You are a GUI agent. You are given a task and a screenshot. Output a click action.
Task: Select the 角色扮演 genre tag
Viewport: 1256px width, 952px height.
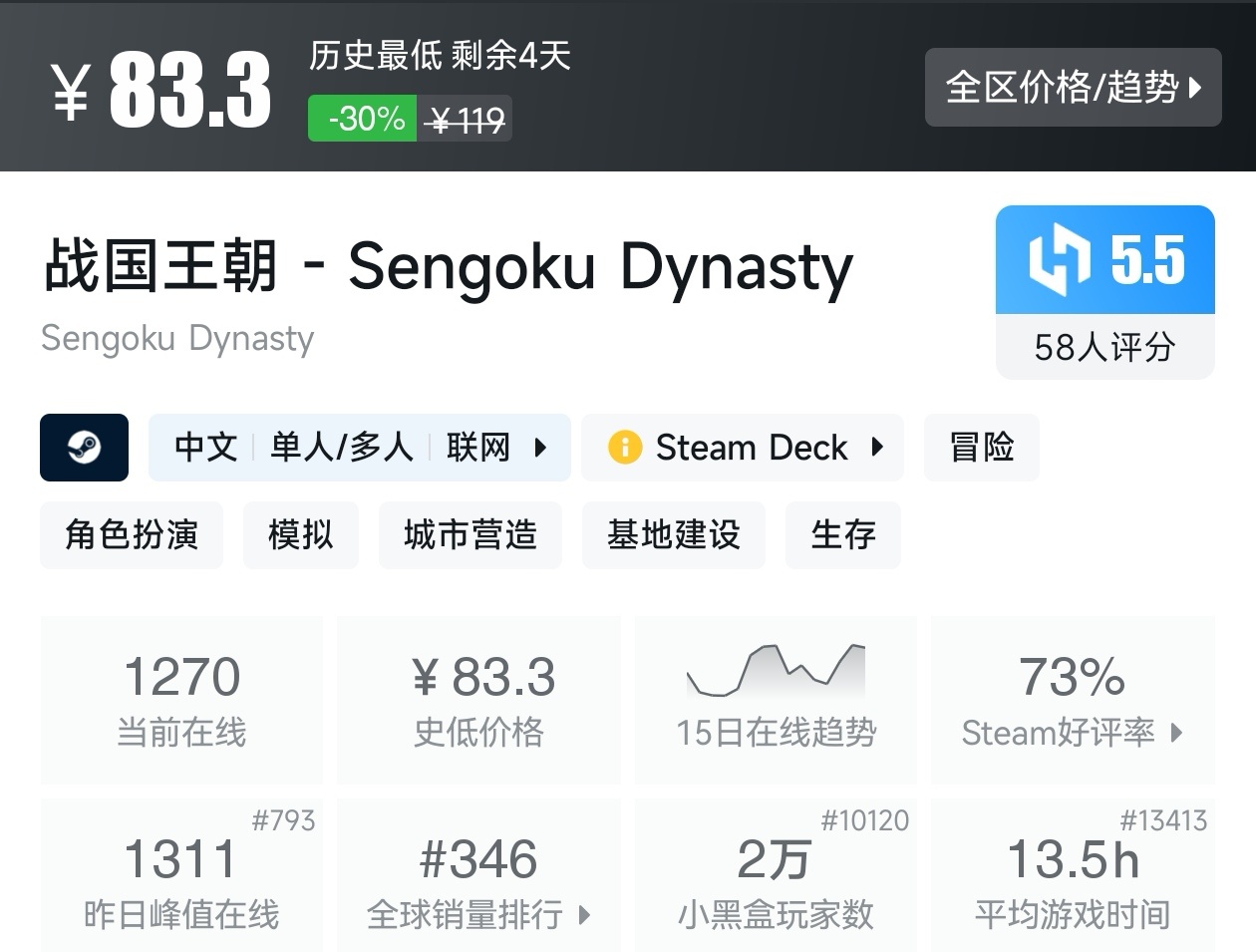click(x=132, y=535)
